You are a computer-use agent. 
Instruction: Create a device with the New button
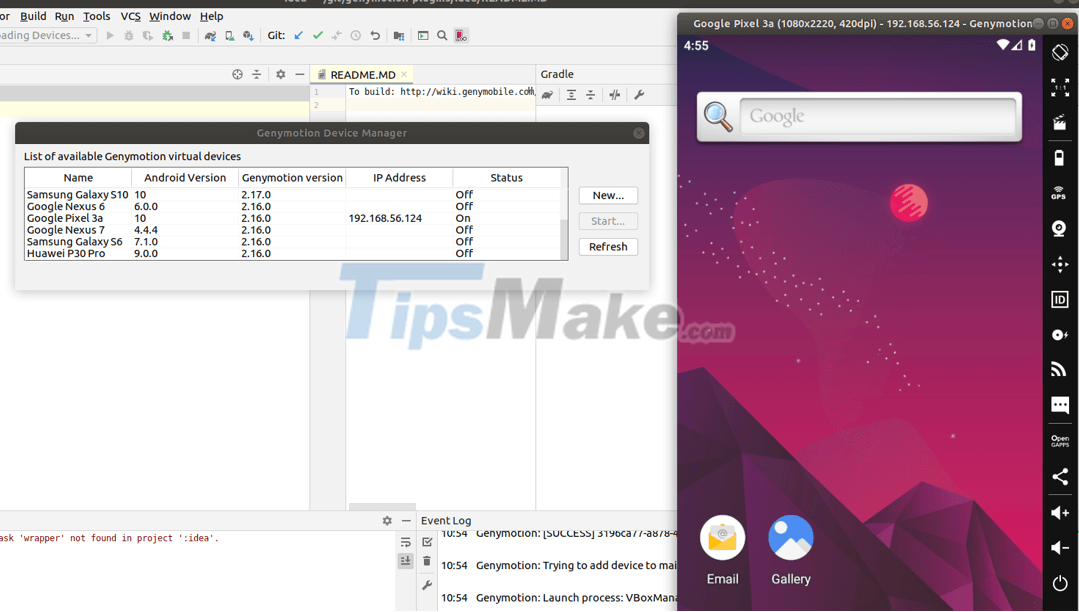tap(607, 195)
